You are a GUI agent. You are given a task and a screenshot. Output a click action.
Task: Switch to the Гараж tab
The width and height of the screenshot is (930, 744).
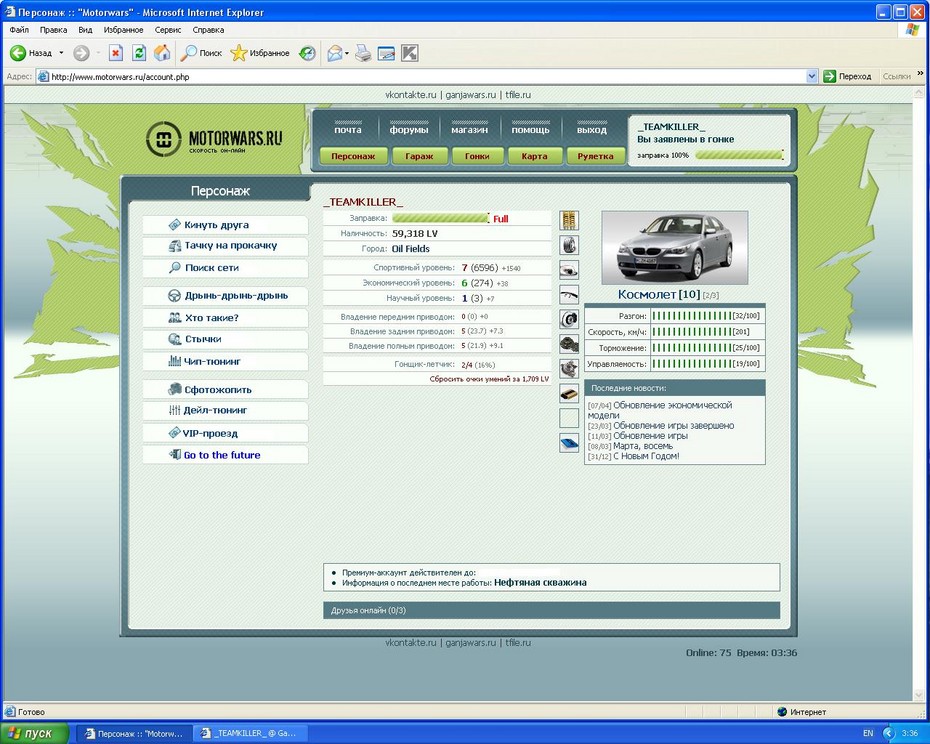pyautogui.click(x=419, y=156)
